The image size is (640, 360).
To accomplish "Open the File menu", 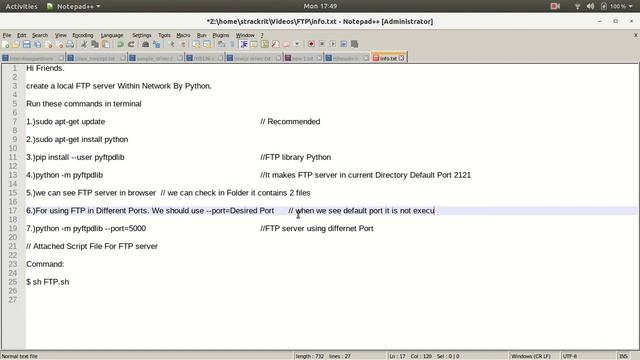I will [x=7, y=36].
